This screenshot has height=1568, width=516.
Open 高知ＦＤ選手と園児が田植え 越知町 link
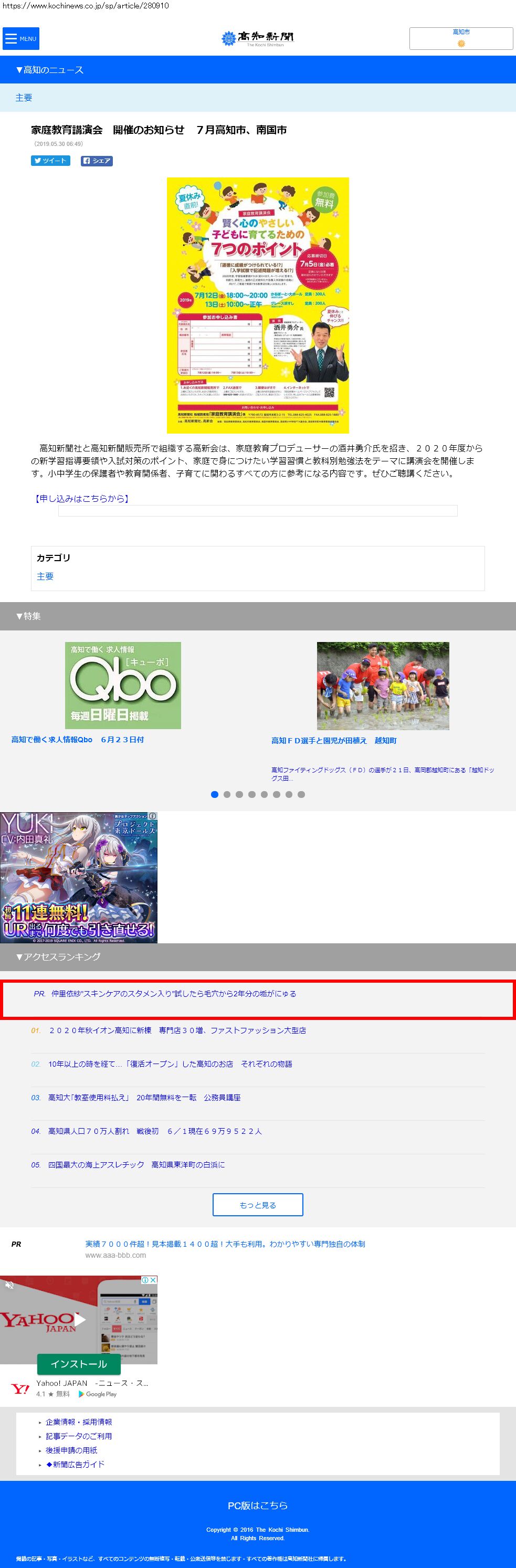coord(334,740)
